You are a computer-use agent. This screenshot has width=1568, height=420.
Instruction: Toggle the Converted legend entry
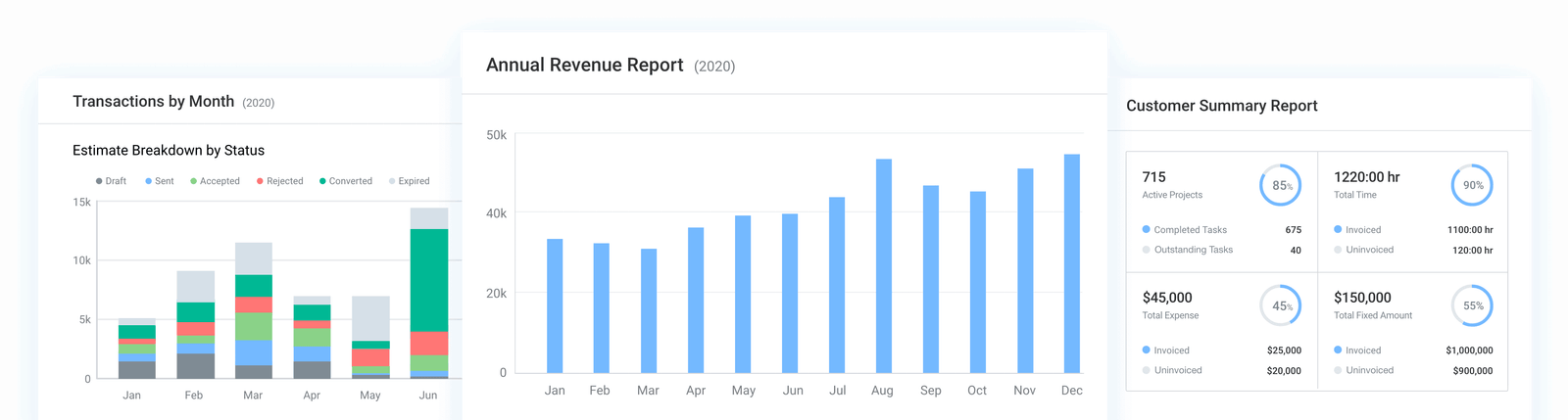(346, 181)
